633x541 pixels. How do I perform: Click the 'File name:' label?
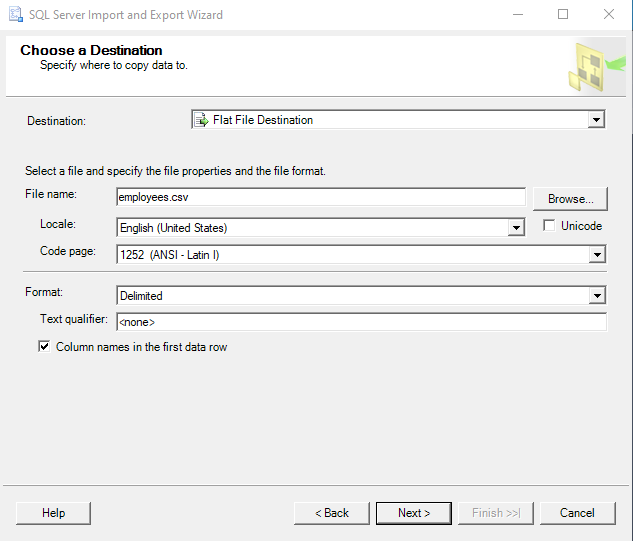tap(51, 194)
